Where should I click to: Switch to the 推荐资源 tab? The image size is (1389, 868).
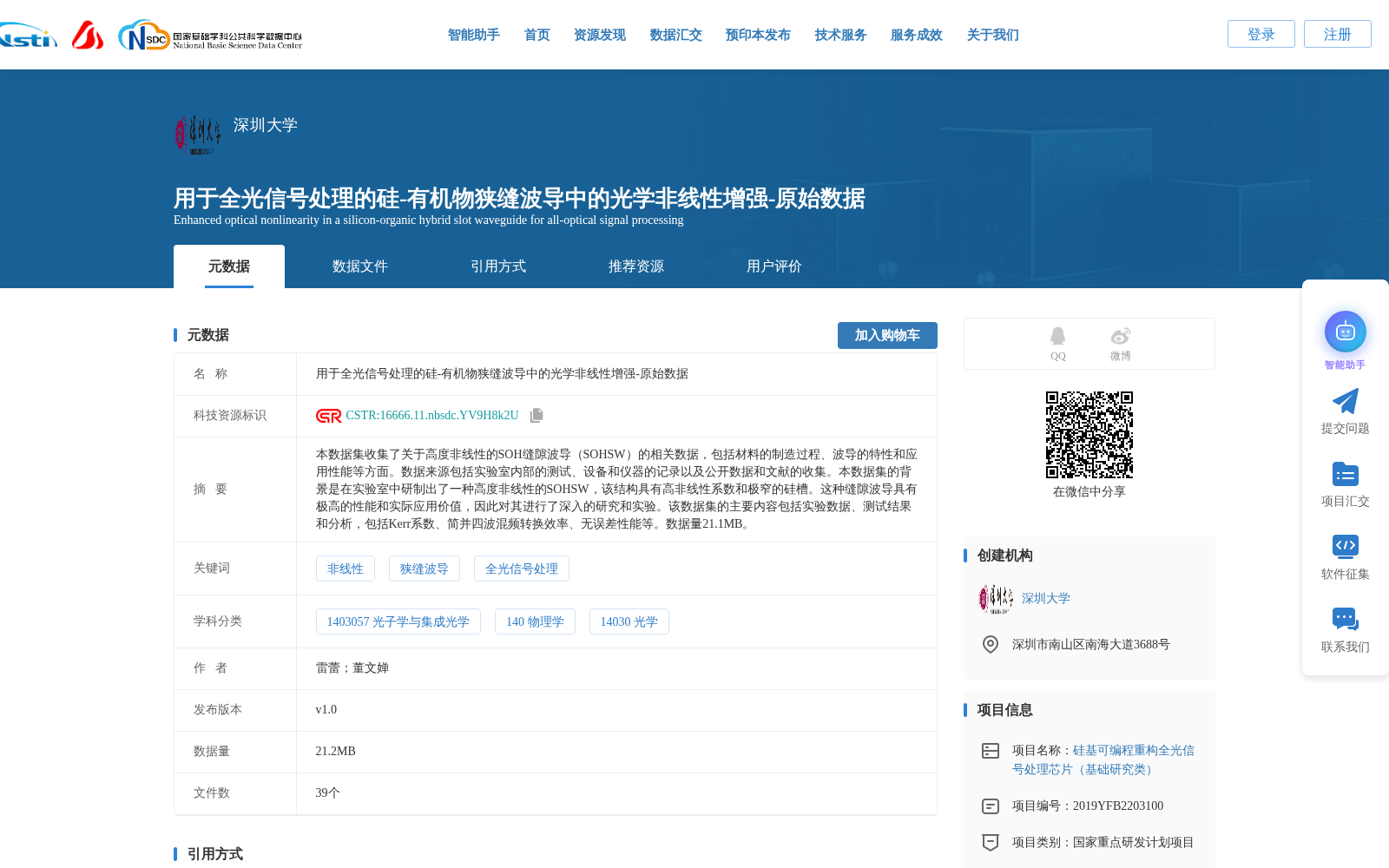click(x=636, y=266)
